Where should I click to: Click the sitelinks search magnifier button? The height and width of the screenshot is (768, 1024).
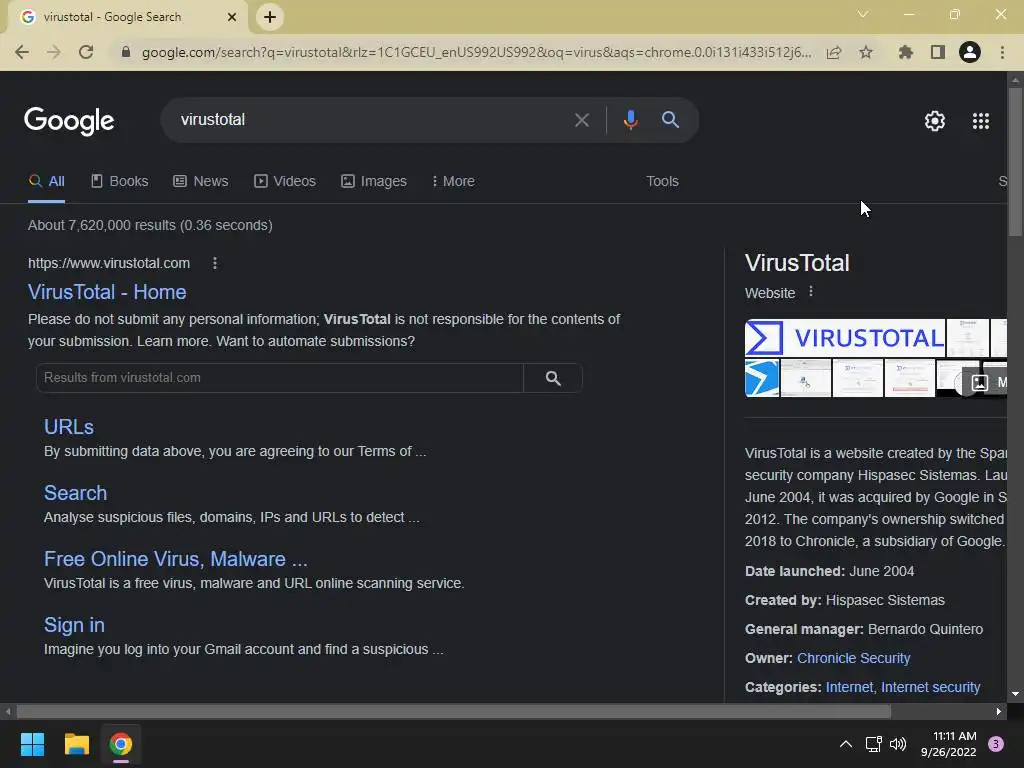553,378
